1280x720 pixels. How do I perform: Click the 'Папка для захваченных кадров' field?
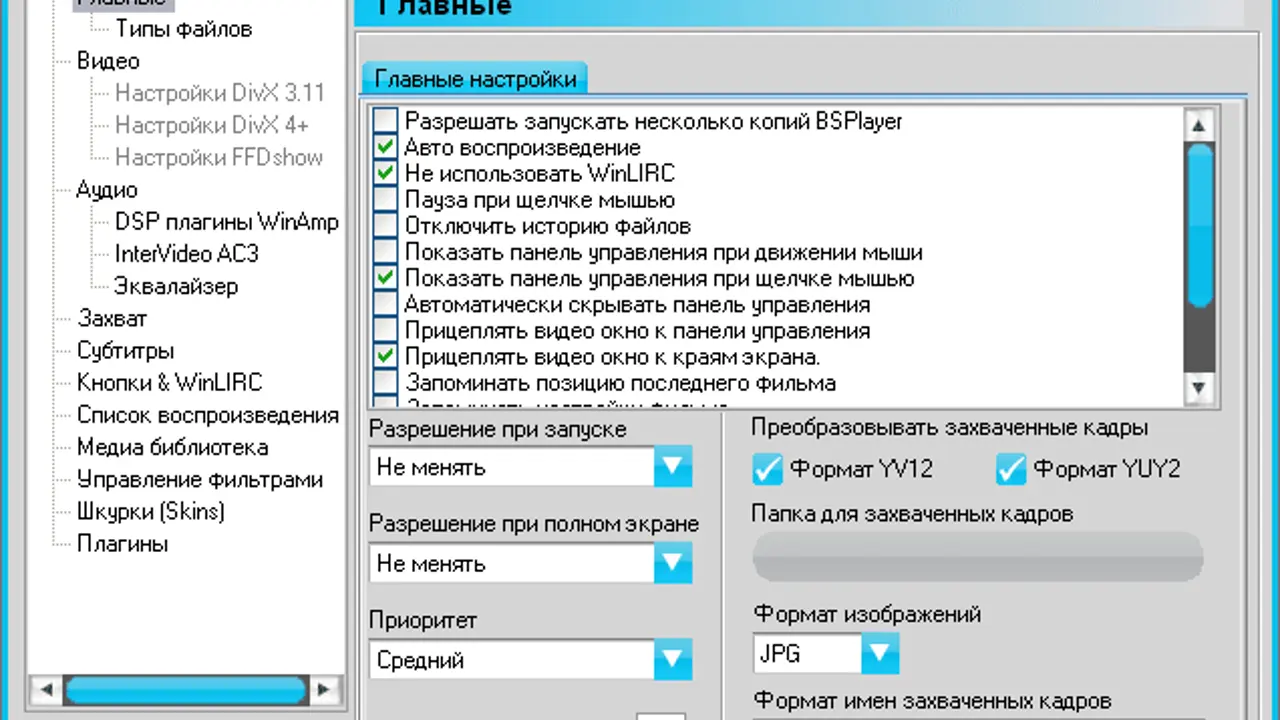click(x=977, y=557)
